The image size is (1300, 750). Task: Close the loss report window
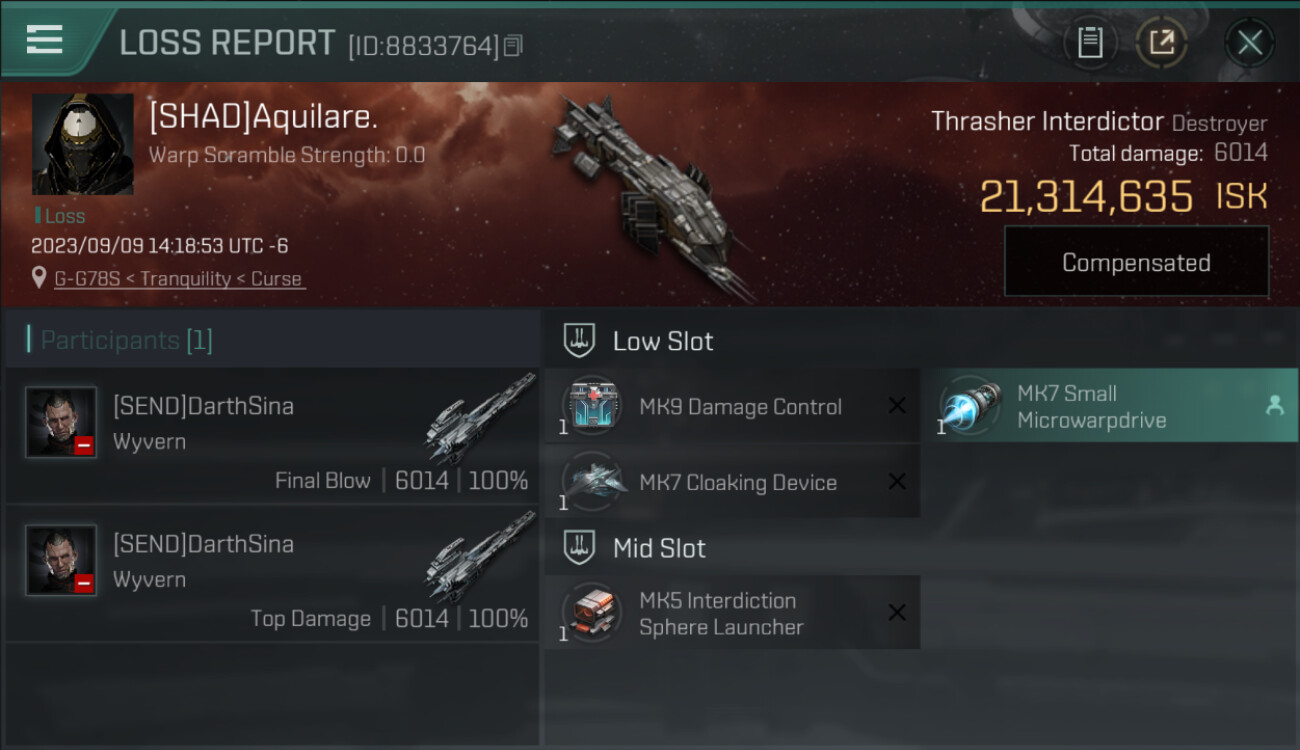click(1249, 43)
